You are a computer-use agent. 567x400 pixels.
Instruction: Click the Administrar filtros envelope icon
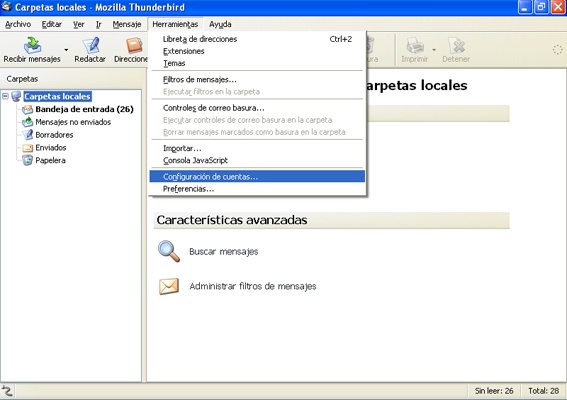coord(169,286)
